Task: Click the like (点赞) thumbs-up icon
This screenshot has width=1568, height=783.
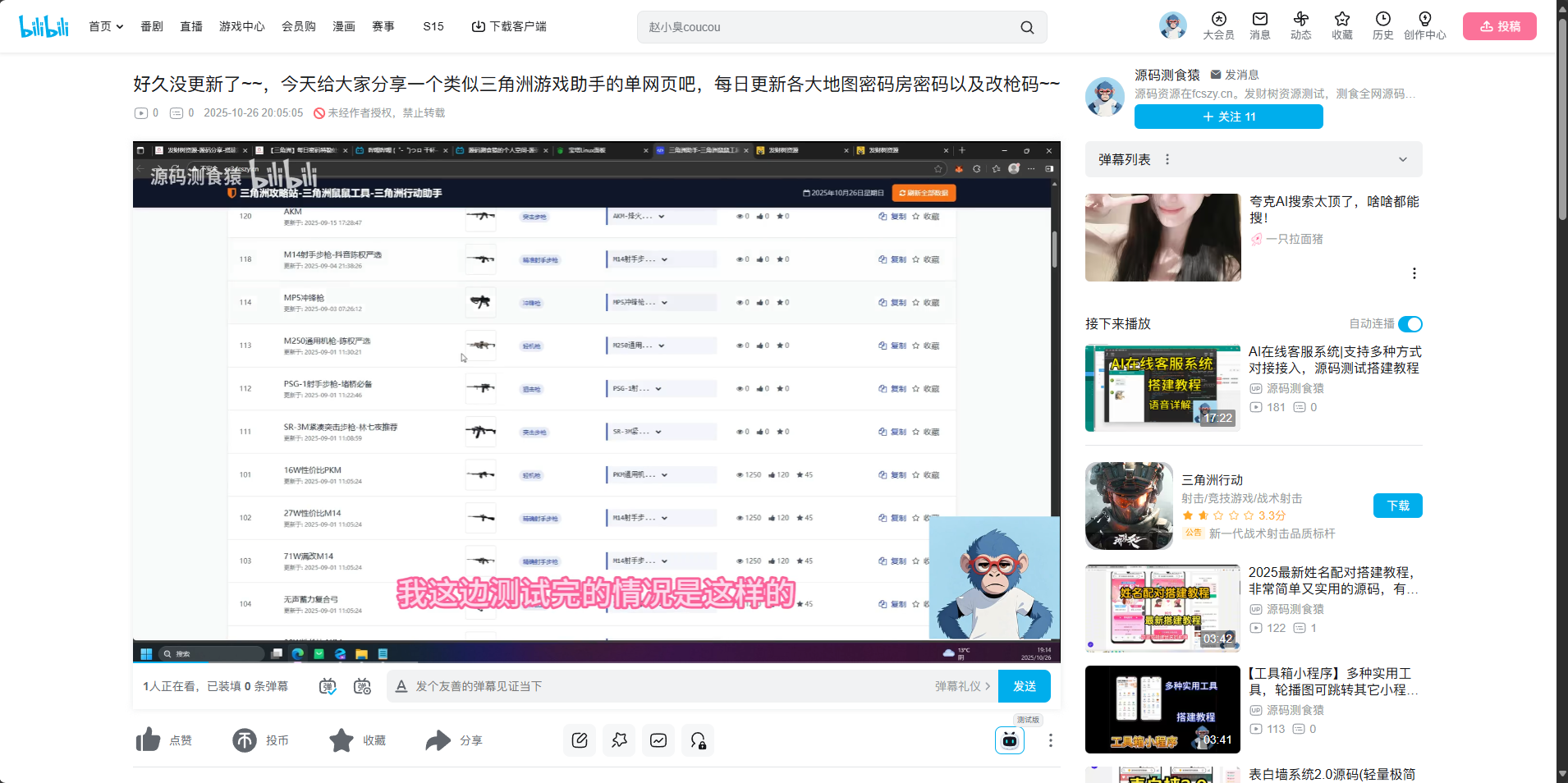Action: [149, 740]
